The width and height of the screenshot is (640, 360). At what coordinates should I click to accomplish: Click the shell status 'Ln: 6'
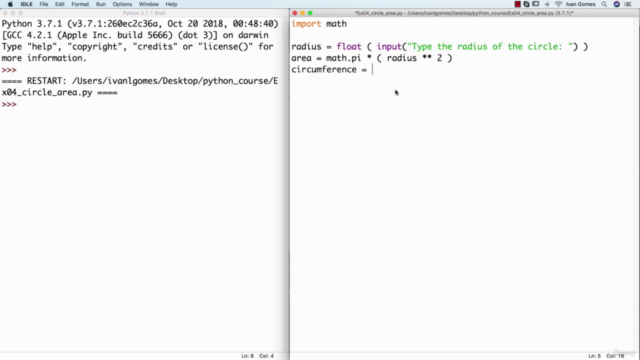click(247, 356)
